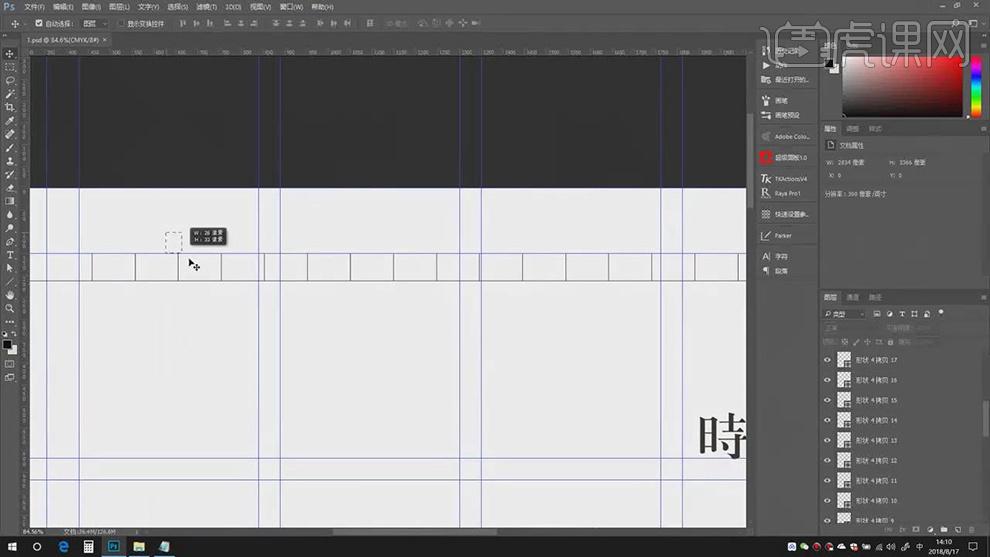Toggle the 自动选择 auto-select checkbox
This screenshot has height=557, width=990.
[x=39, y=23]
